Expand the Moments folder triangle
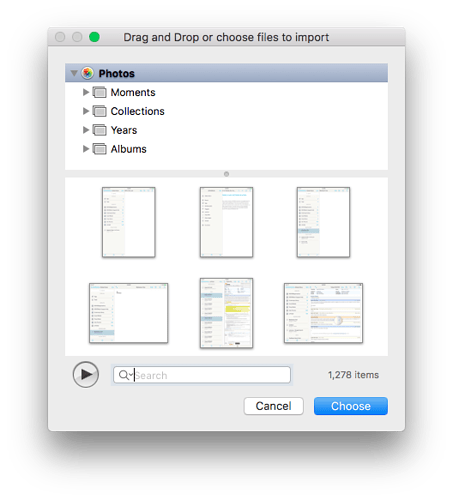Image resolution: width=452 pixels, height=500 pixels. 86,92
